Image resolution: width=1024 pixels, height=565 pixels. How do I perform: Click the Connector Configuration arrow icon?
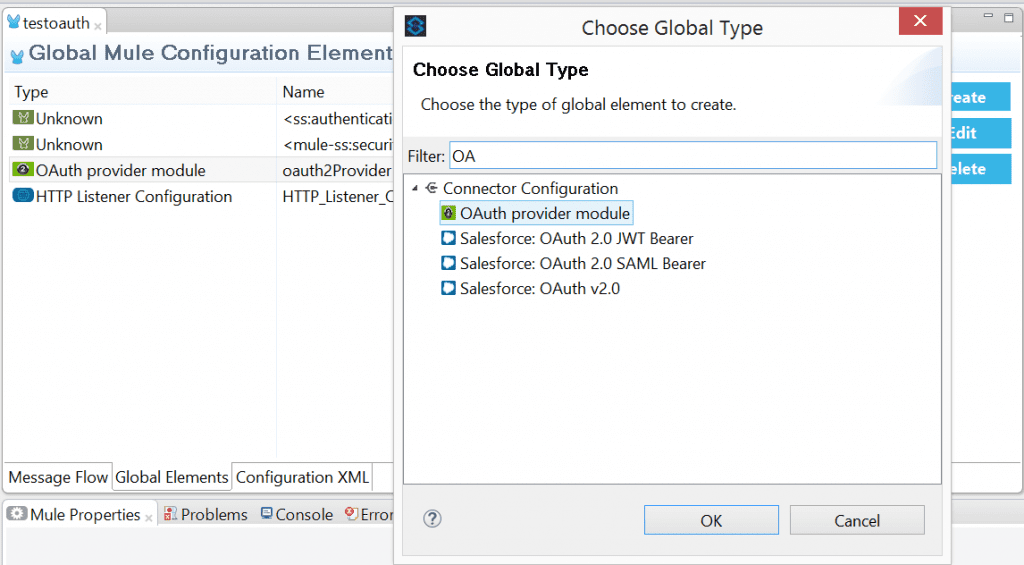click(431, 188)
